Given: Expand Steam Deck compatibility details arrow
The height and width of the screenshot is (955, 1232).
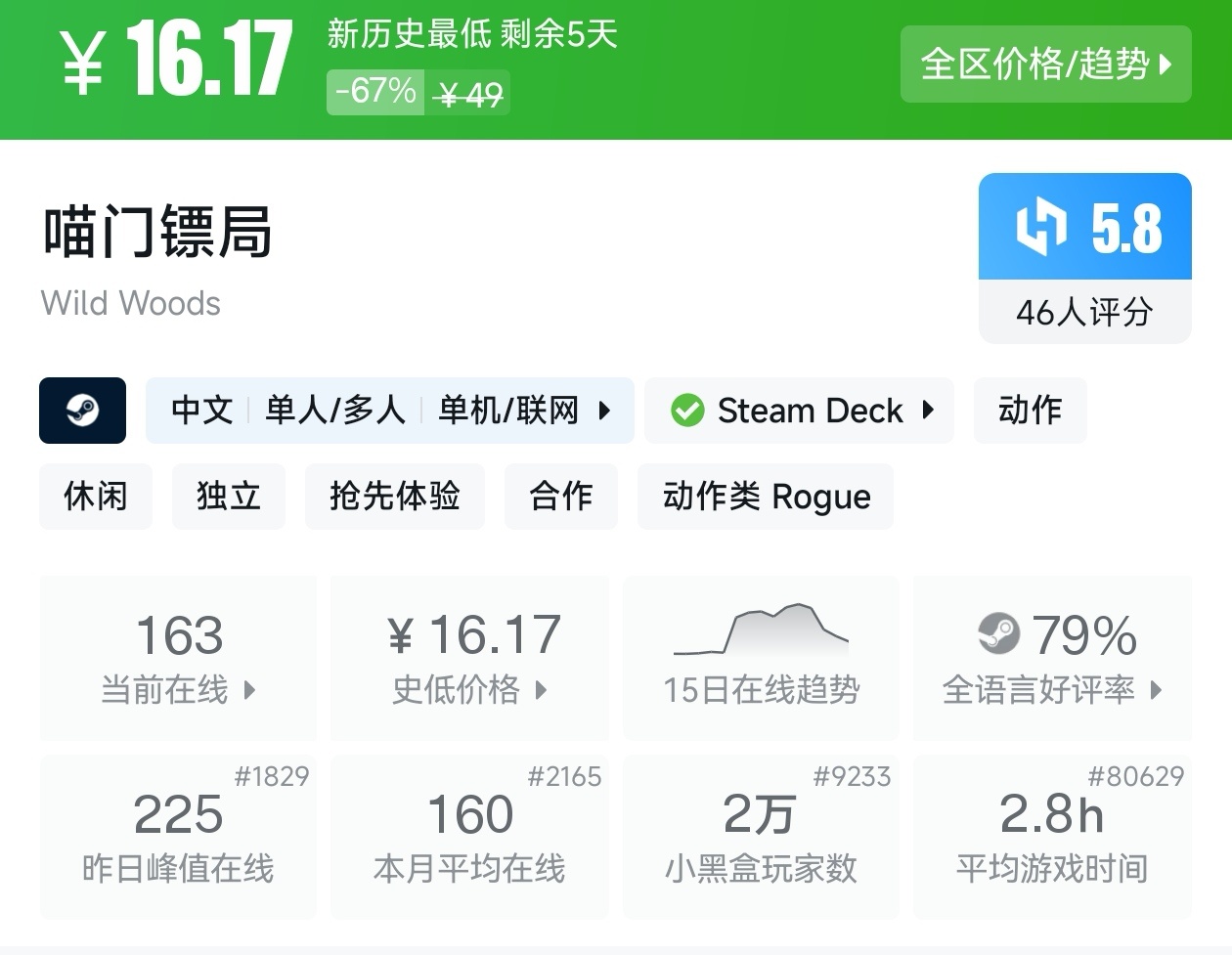Looking at the screenshot, I should 928,411.
